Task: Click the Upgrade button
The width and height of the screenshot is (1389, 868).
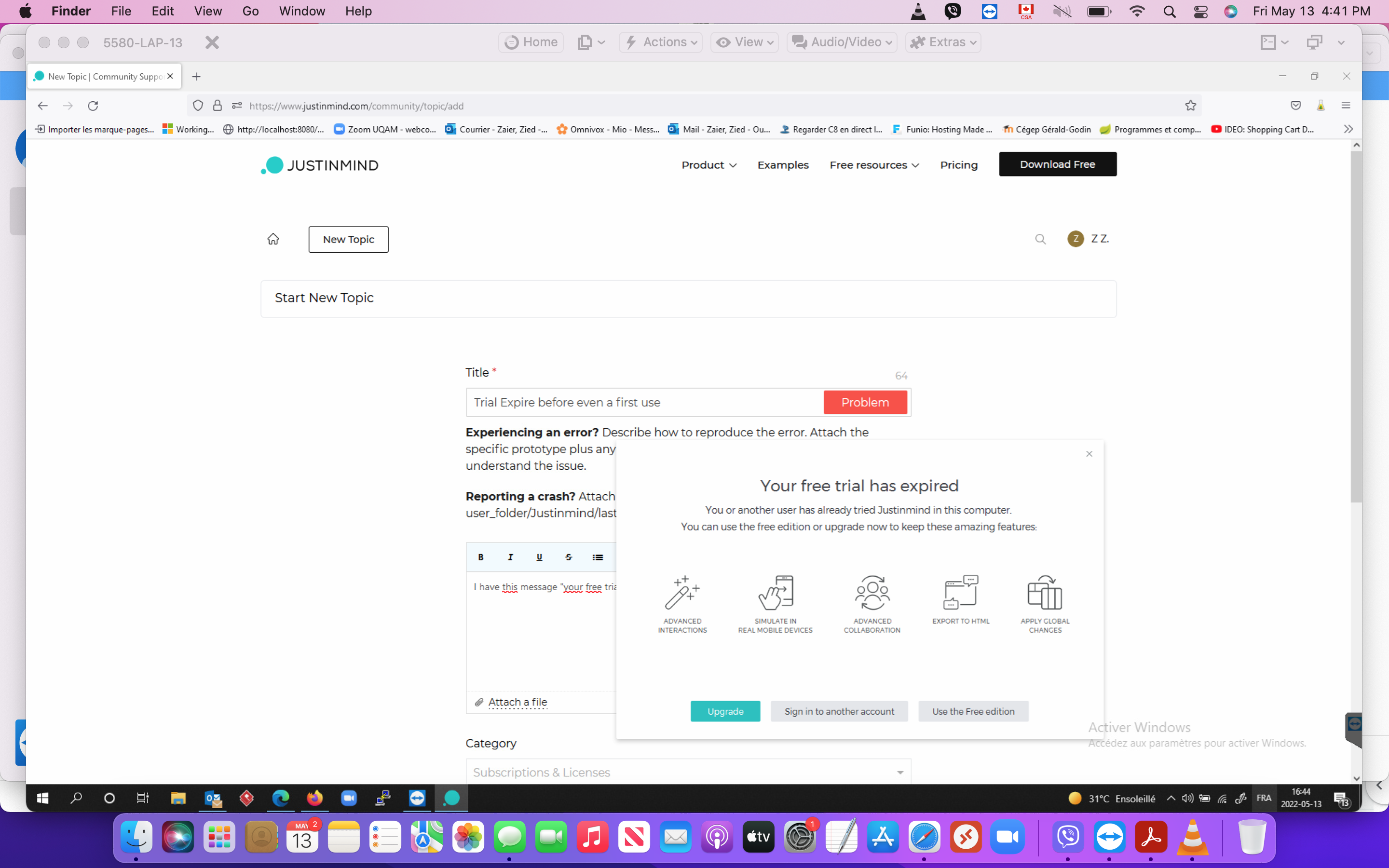Action: (725, 711)
